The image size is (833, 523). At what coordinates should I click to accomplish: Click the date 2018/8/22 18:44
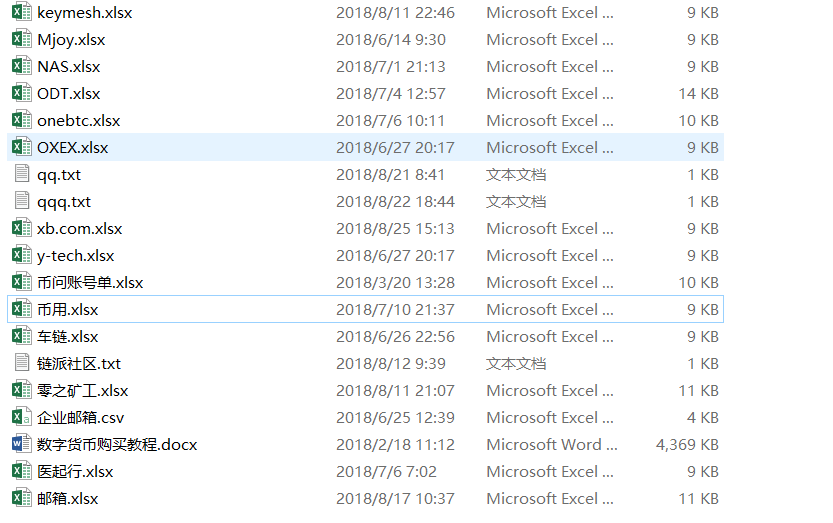395,201
